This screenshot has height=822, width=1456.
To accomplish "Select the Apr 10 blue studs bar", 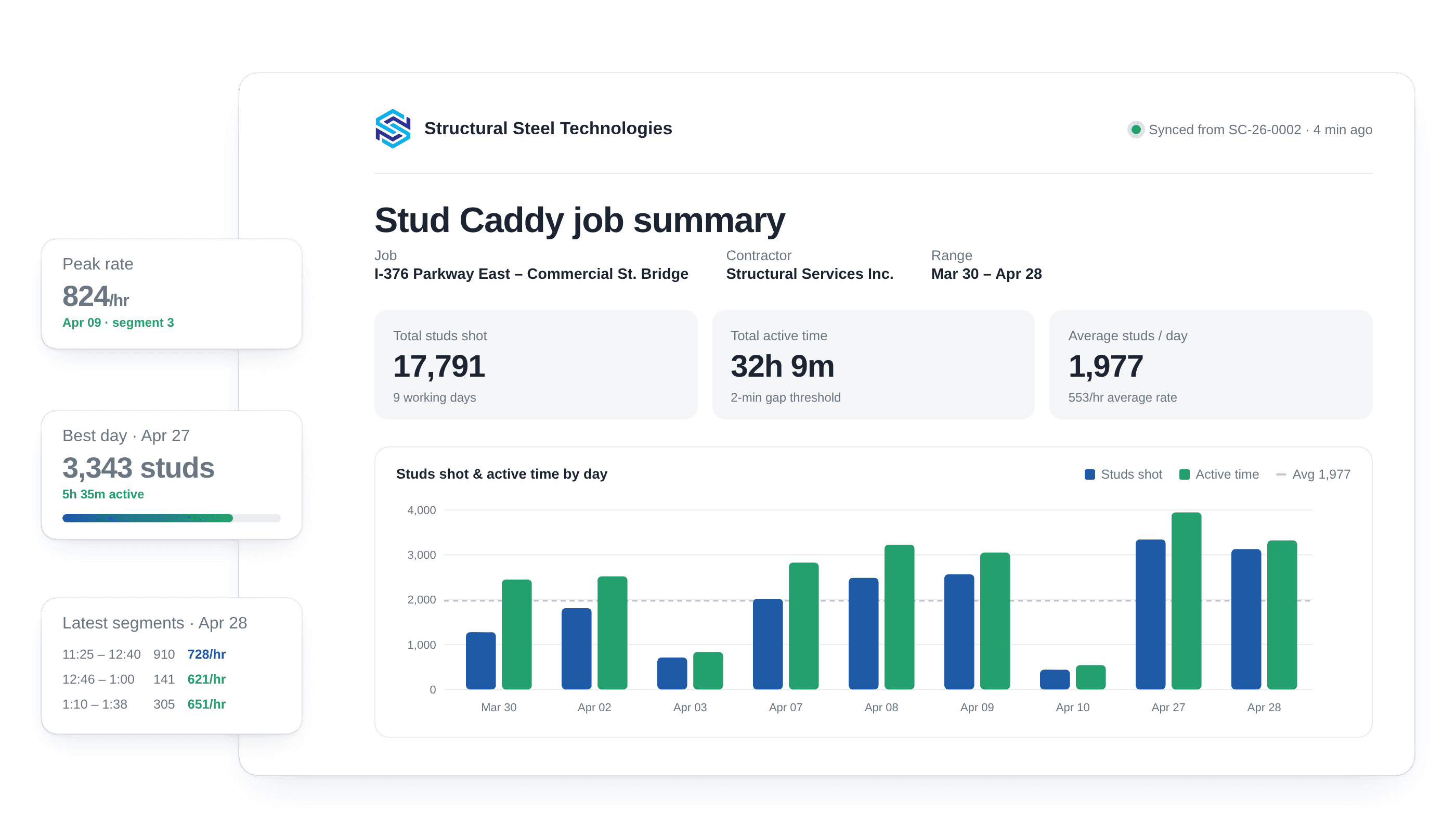I will [x=1055, y=679].
